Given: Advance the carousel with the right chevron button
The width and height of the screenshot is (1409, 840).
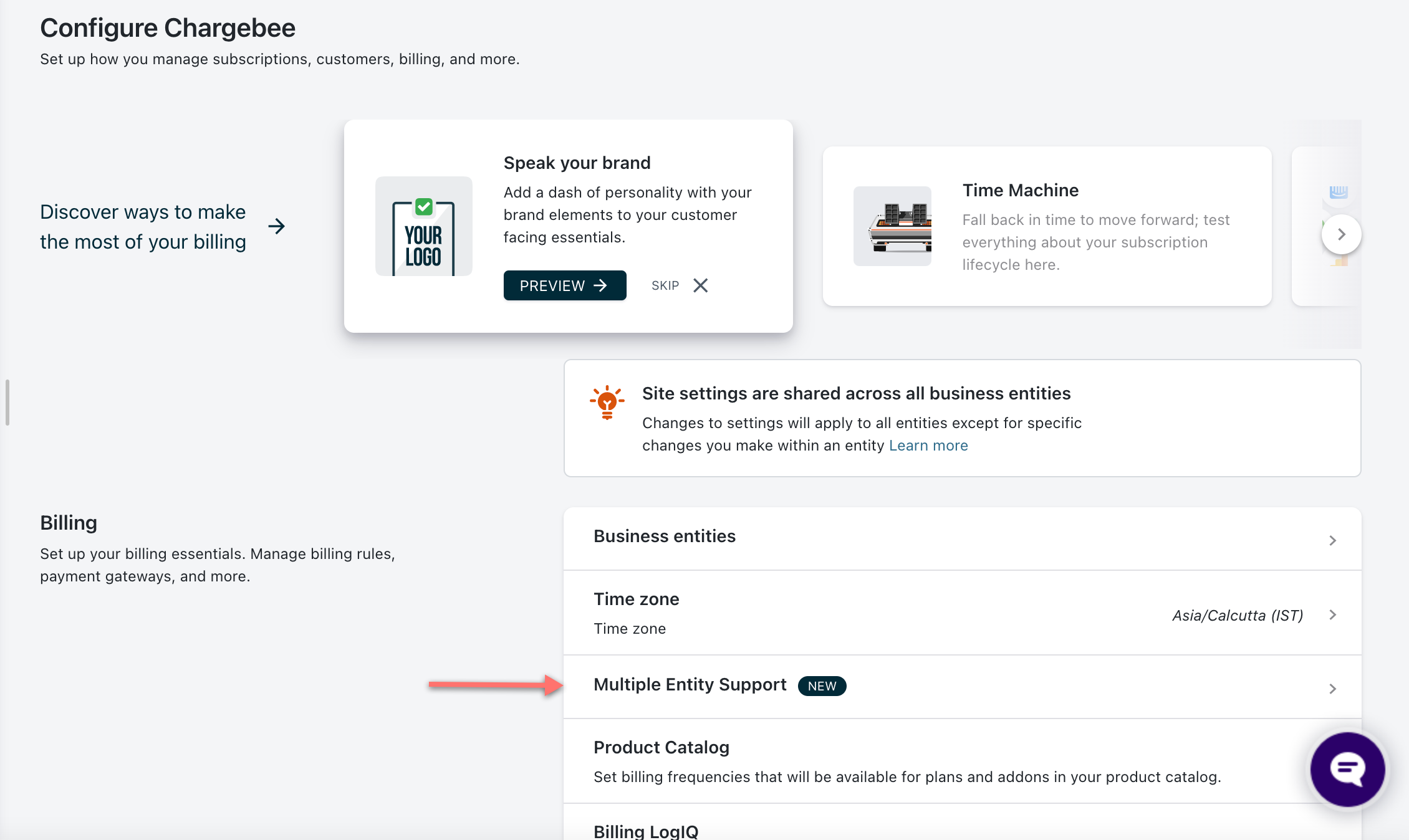Looking at the screenshot, I should (1342, 234).
